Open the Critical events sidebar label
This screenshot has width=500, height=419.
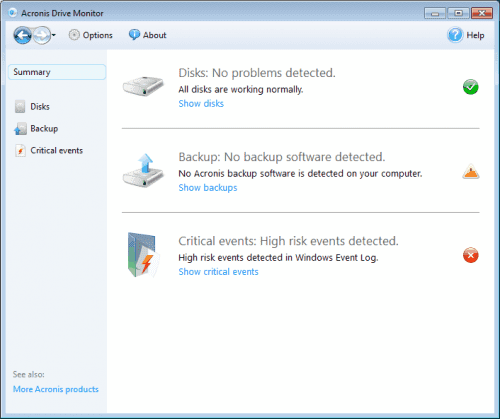57,151
